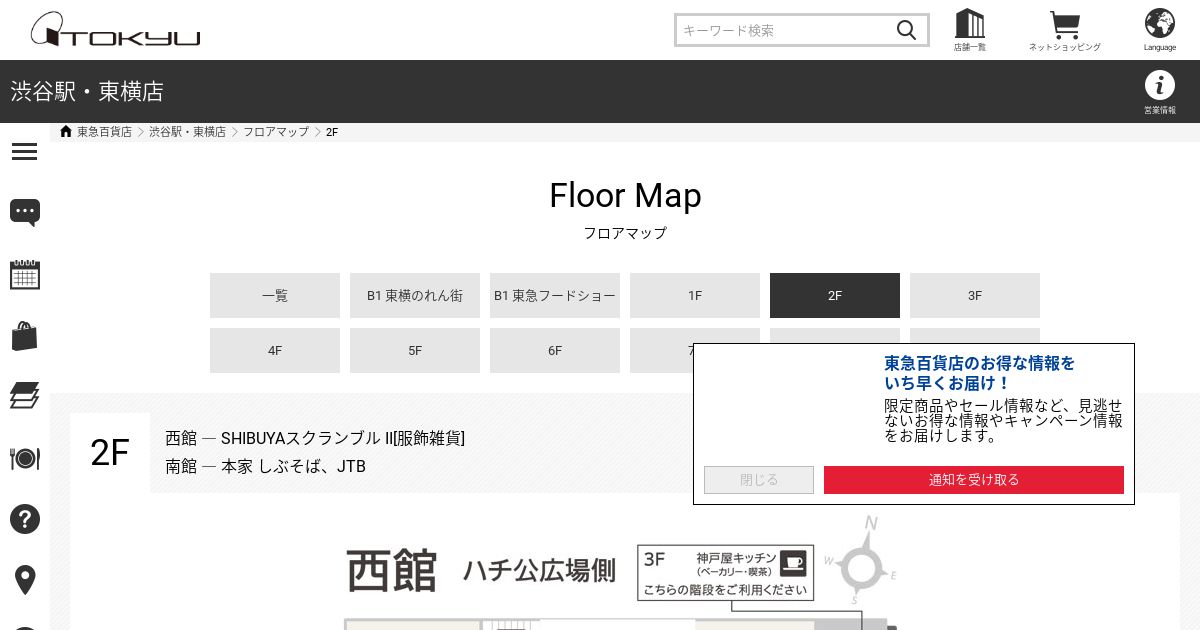The image size is (1200, 630).
Task: Click the home icon in breadcrumb
Action: coord(66,132)
